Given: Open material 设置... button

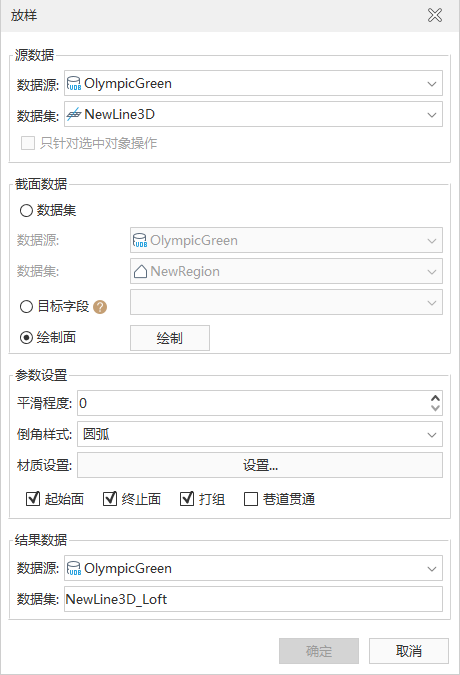Looking at the screenshot, I should coord(260,465).
